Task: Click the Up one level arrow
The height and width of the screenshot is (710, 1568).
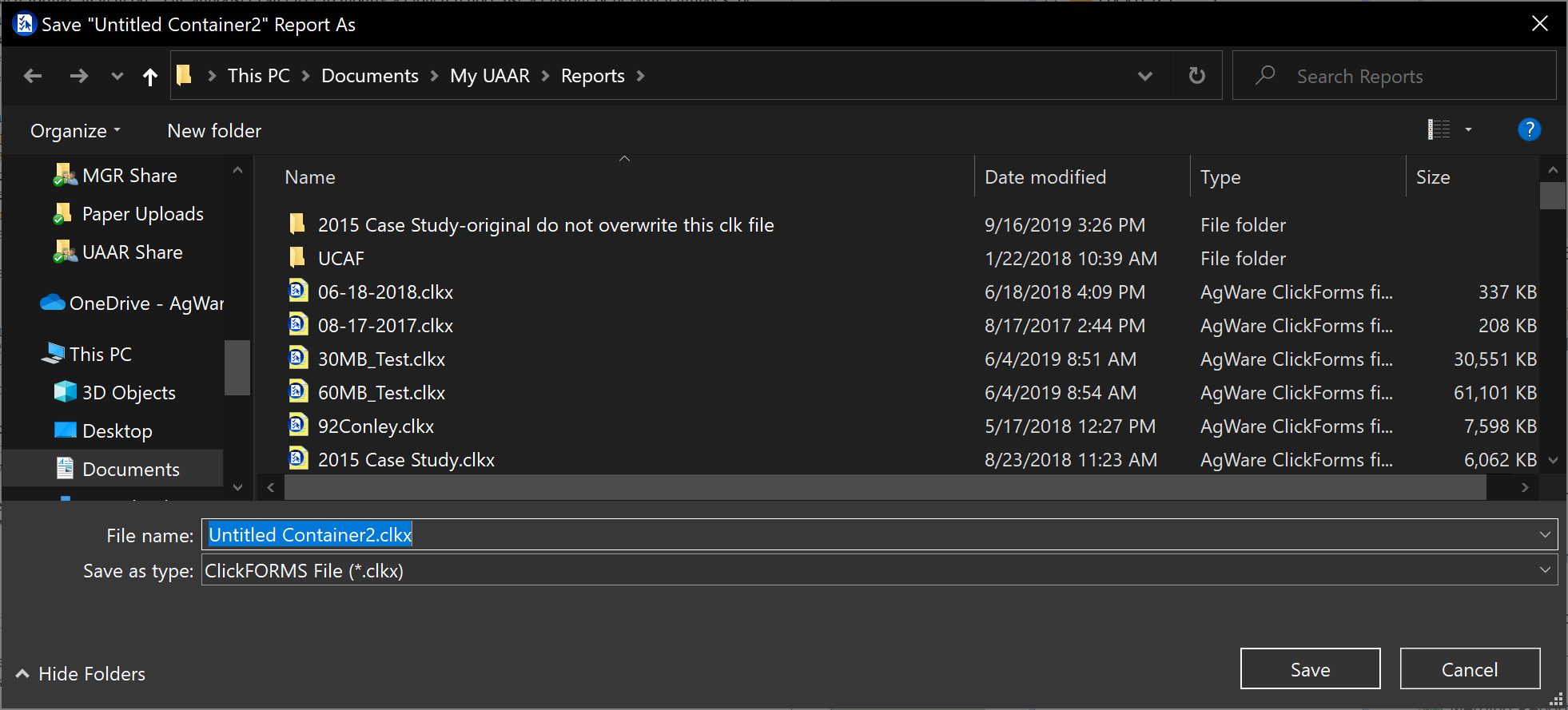Action: coord(149,76)
